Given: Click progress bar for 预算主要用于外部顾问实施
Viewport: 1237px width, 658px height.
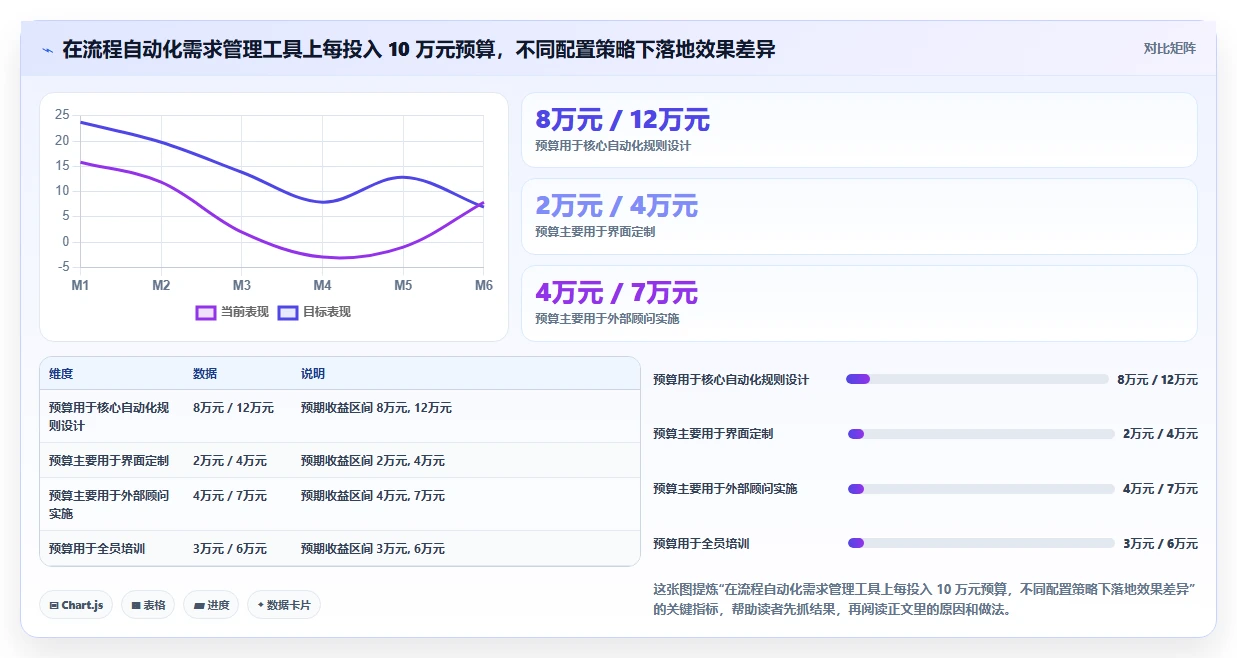Looking at the screenshot, I should pos(981,489).
